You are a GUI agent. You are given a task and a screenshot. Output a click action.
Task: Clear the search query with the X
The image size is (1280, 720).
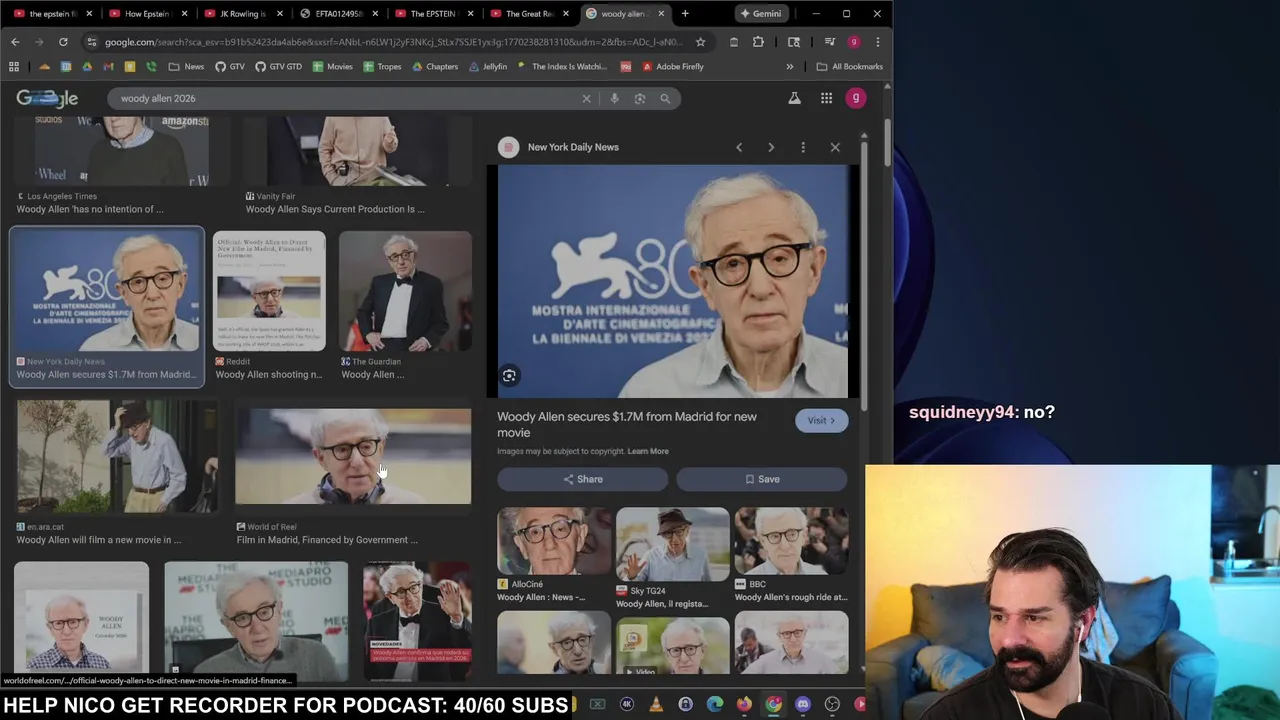coord(587,98)
